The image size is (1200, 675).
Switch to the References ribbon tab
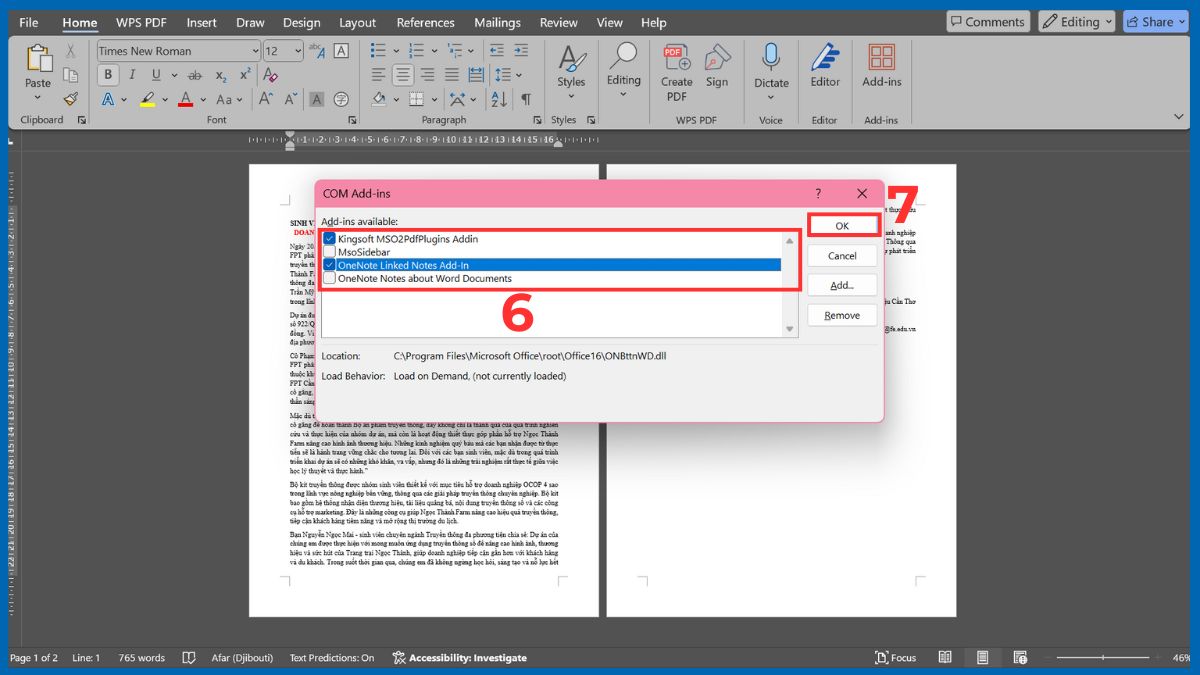tap(425, 22)
